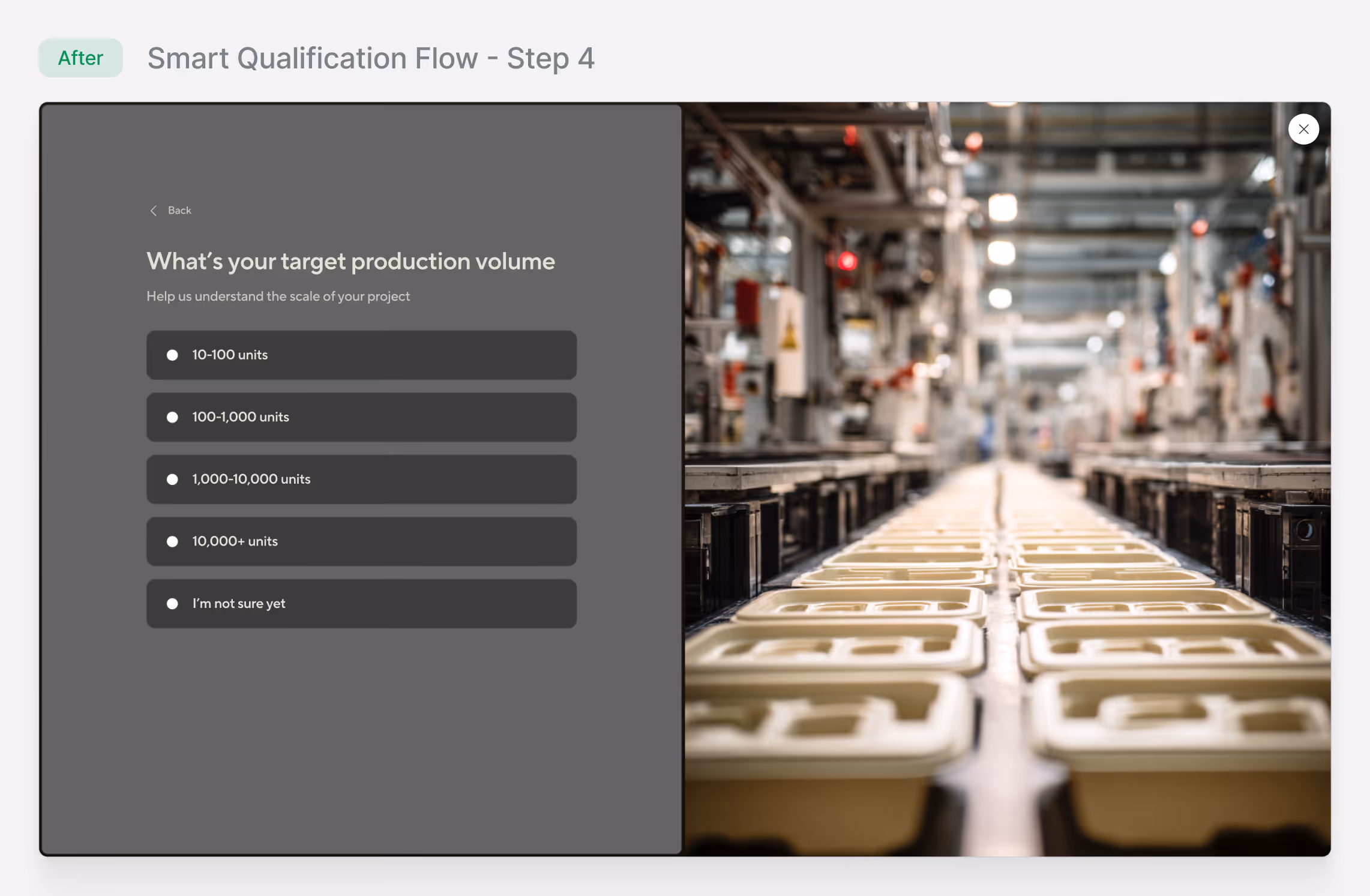Click the heading "What's your target production volume"
The height and width of the screenshot is (896, 1370).
[x=350, y=261]
